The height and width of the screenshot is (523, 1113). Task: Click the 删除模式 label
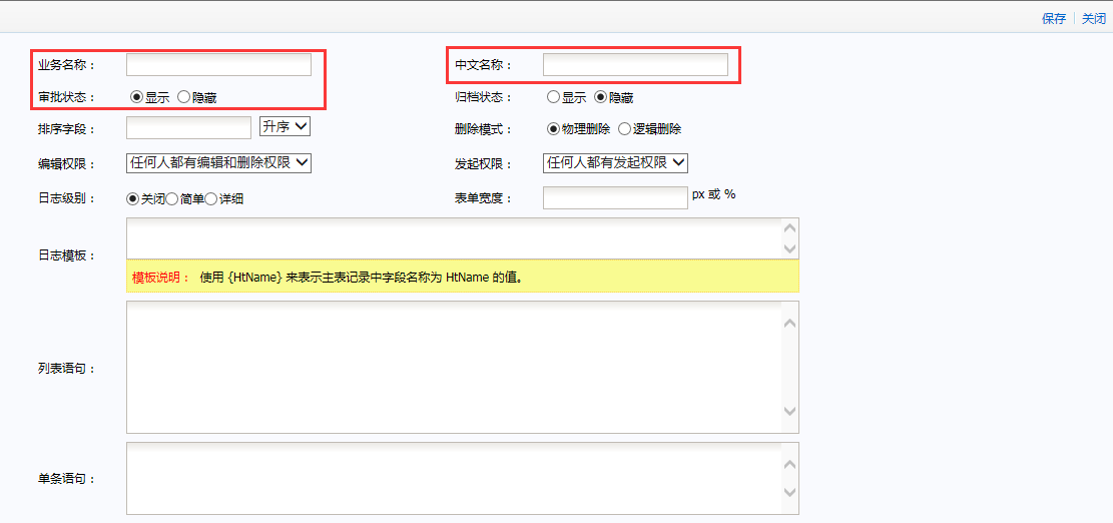coord(483,129)
